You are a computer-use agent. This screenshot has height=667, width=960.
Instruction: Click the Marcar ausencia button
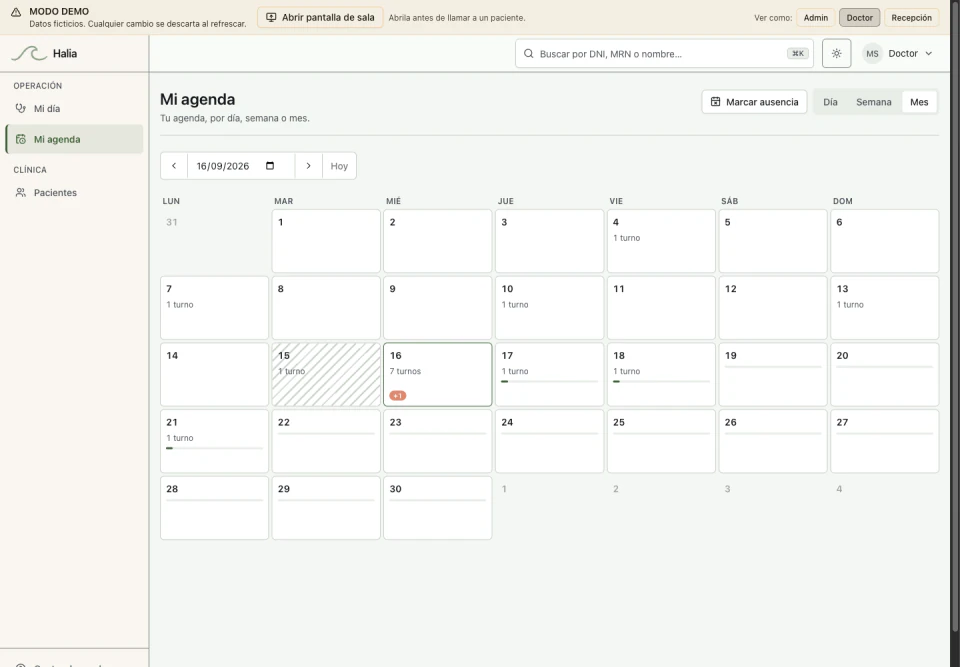pos(754,102)
